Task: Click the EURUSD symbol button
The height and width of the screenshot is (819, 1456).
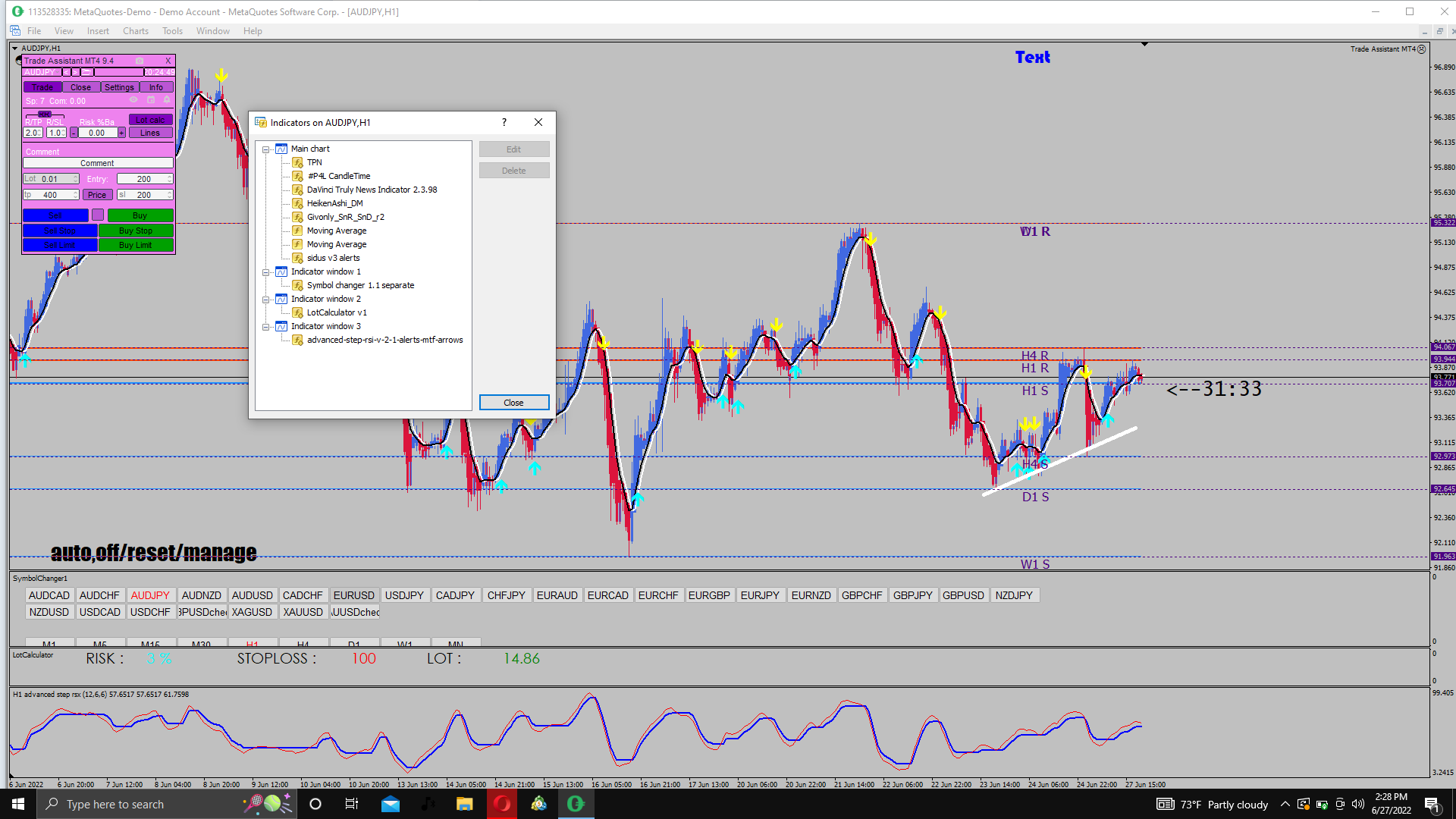Action: click(353, 595)
